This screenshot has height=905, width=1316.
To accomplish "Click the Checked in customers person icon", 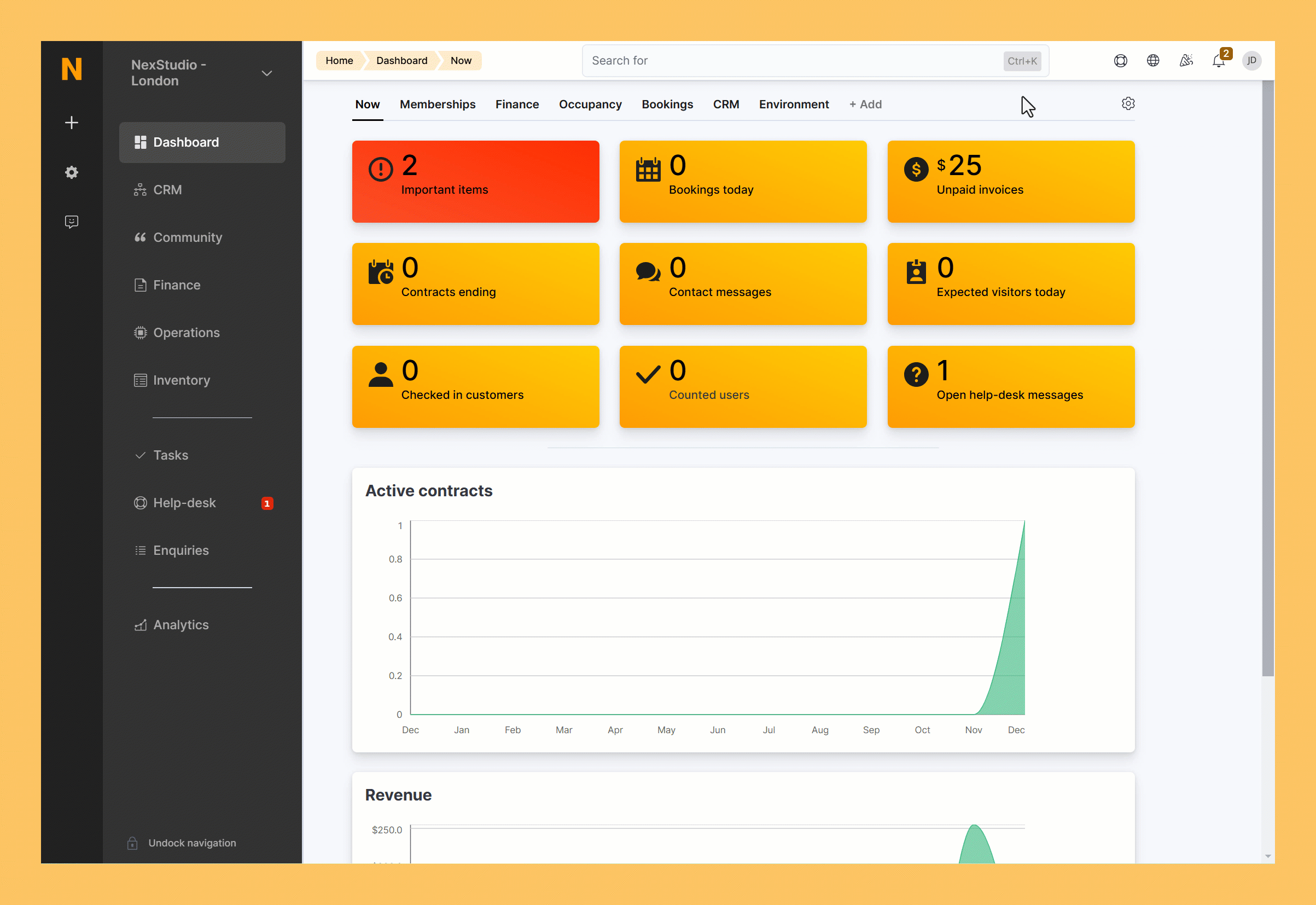I will (381, 374).
